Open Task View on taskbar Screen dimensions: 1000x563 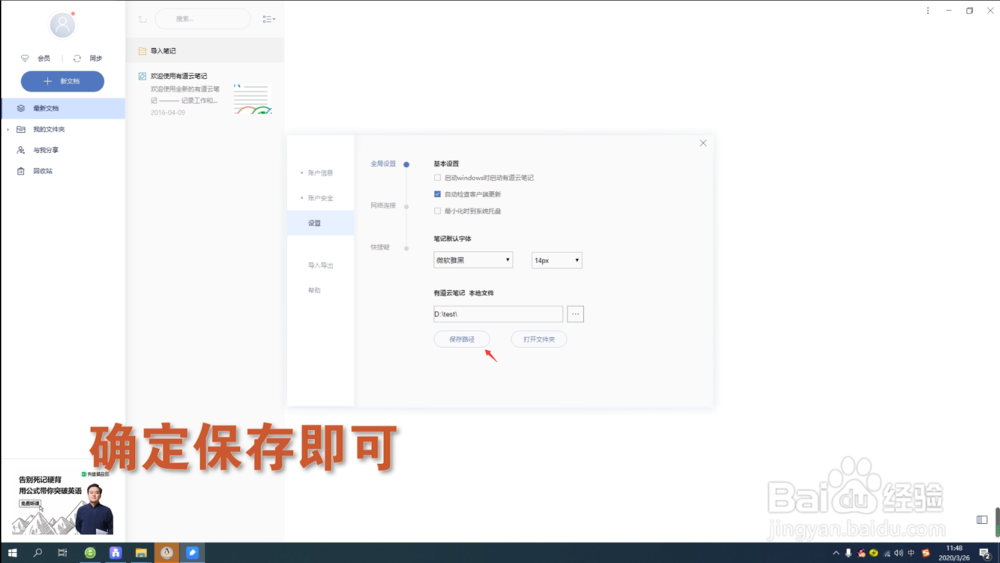(62, 553)
